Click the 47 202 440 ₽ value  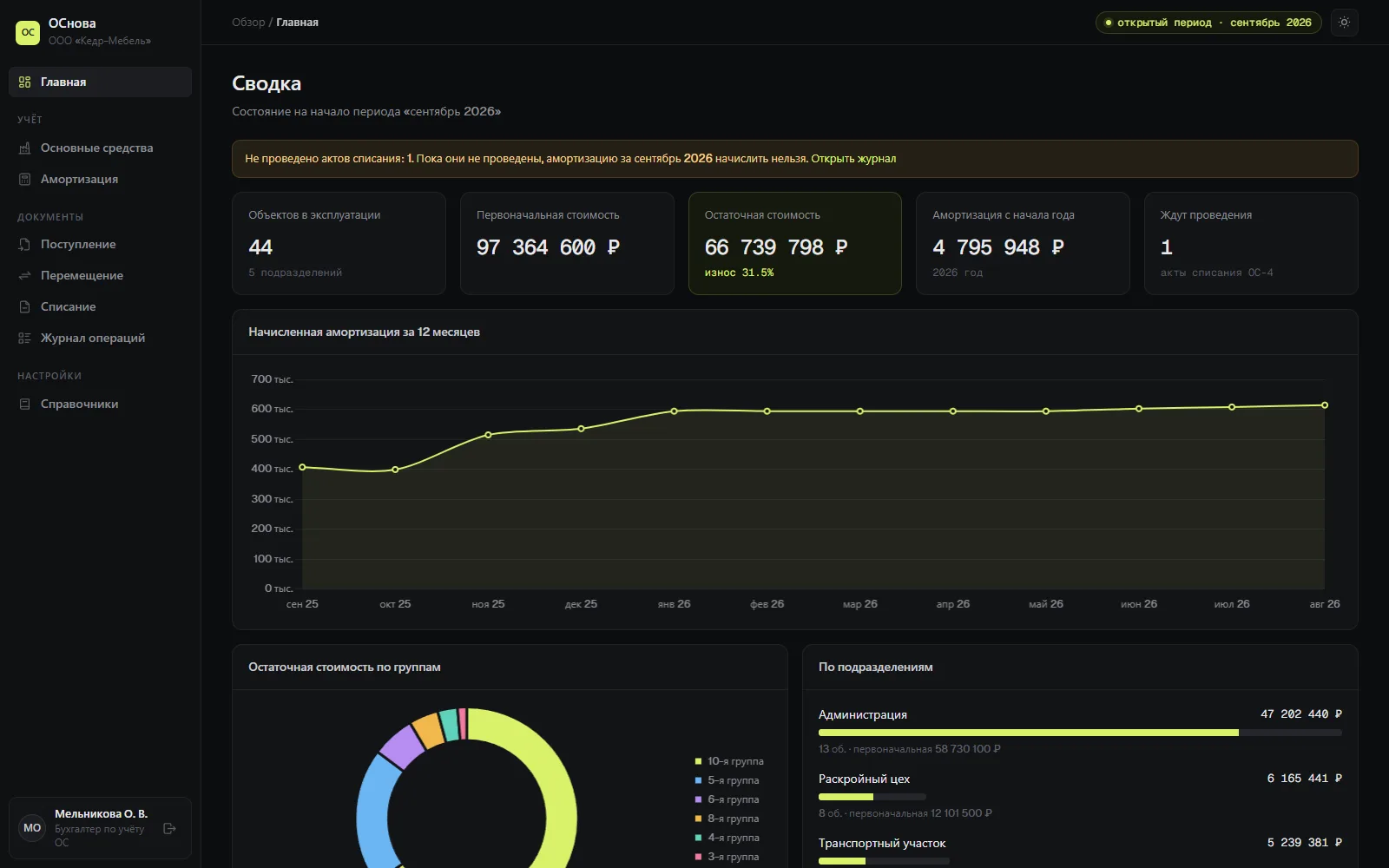[1301, 714]
